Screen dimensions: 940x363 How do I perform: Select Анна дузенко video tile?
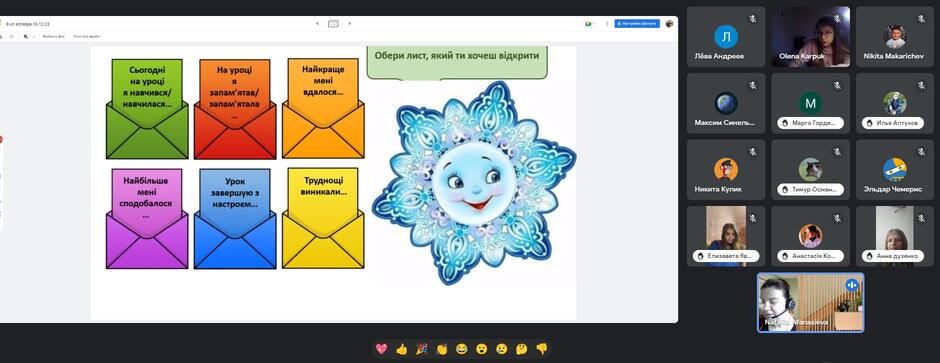click(x=894, y=236)
